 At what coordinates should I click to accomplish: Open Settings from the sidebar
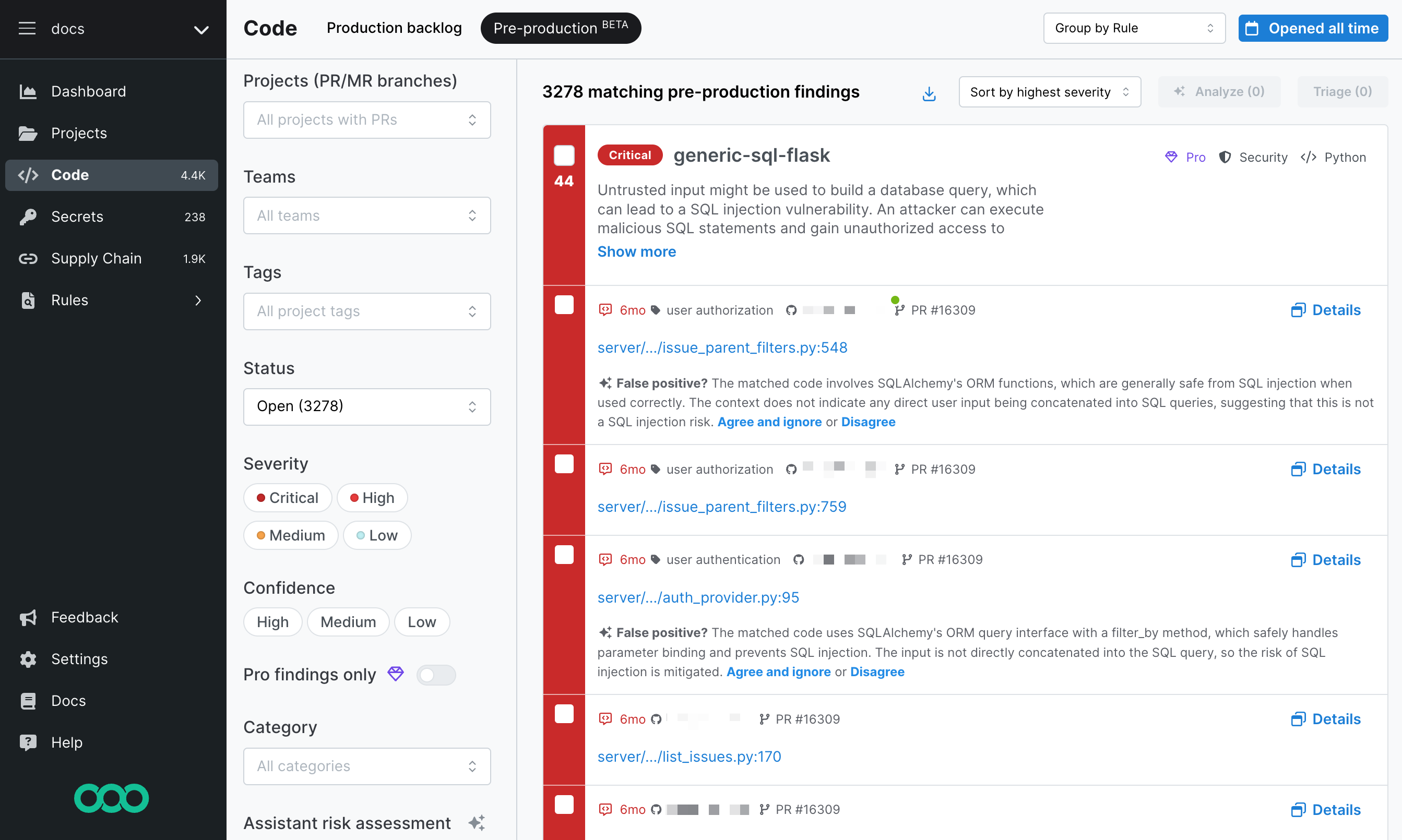79,659
